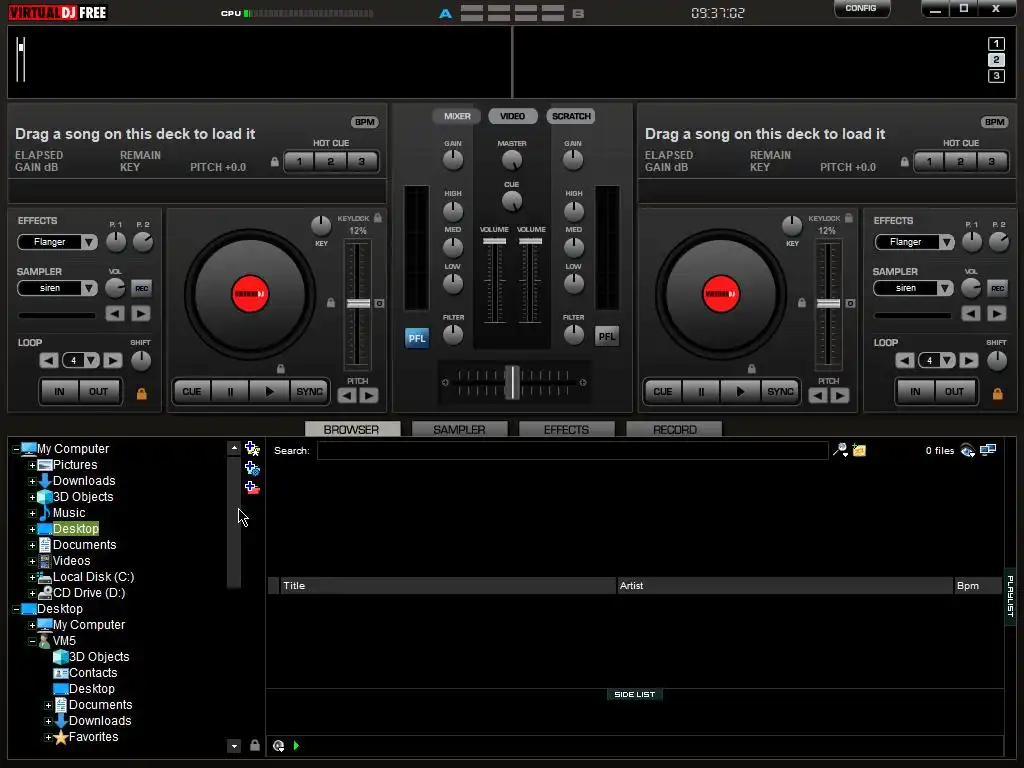Toggle the left sampler REC button
The width and height of the screenshot is (1024, 768).
pos(141,288)
